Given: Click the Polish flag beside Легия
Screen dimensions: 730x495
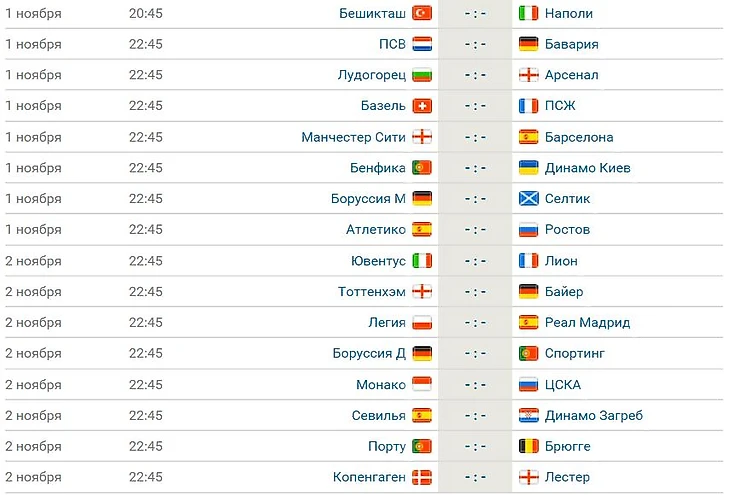Looking at the screenshot, I should click(x=422, y=323).
